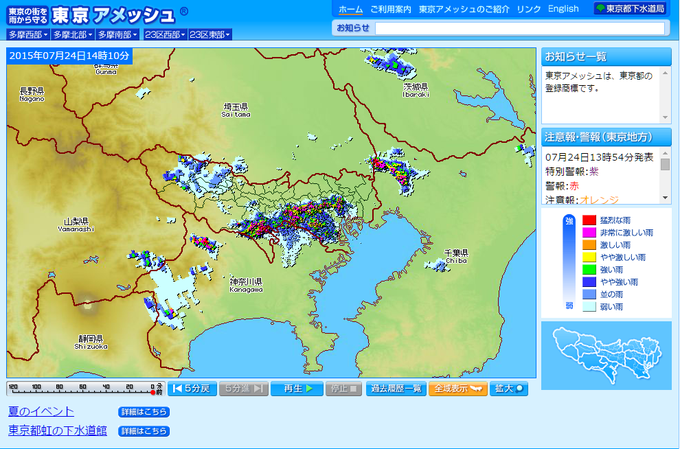Click 詳細はこちら next to 東京都虹の下水道館
Image resolution: width=680 pixels, height=449 pixels.
point(144,431)
